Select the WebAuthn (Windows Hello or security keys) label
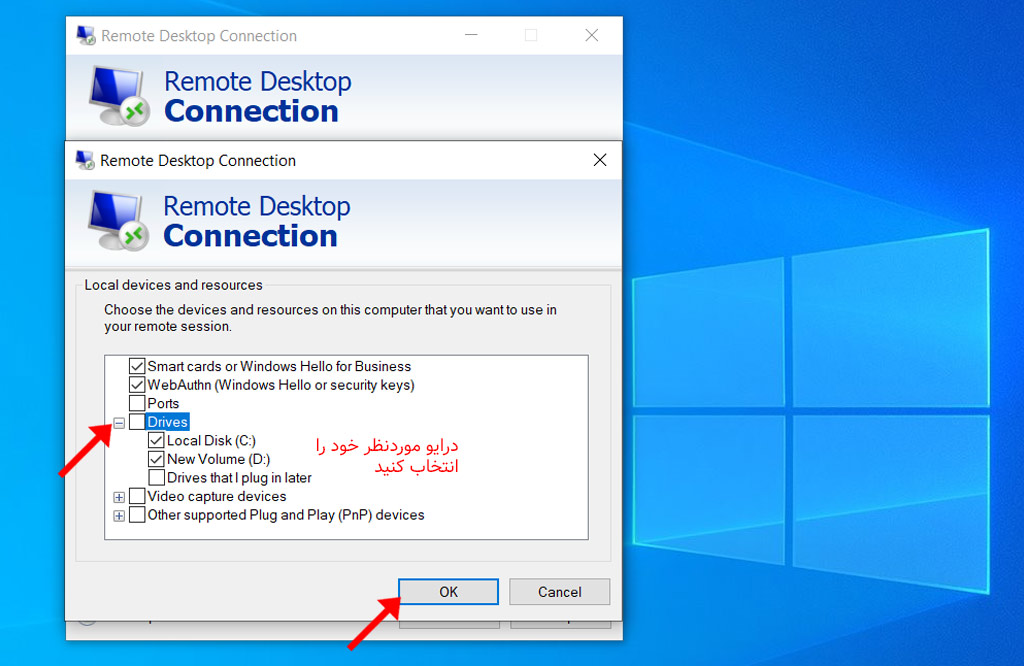Viewport: 1024px width, 666px height. coord(281,385)
